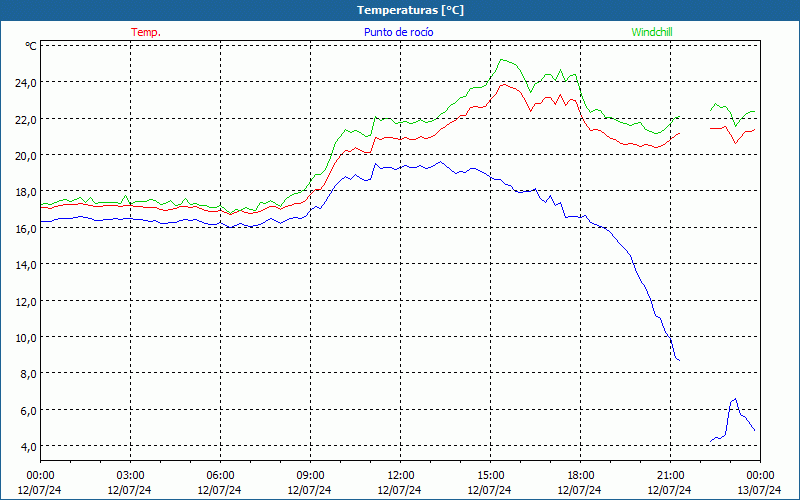800x500 pixels.
Task: Click the '24,0' y-axis value
Action: coord(26,82)
